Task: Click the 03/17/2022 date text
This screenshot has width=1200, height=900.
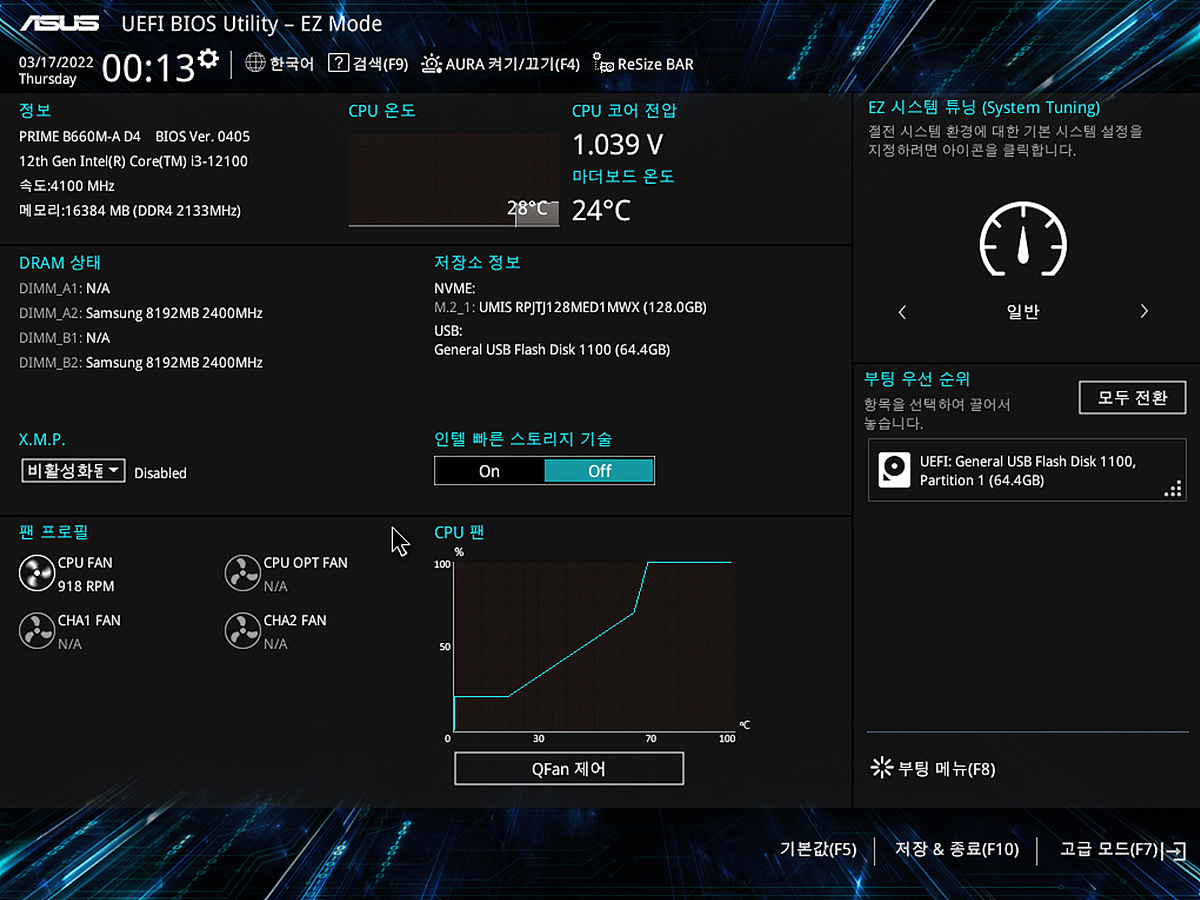Action: 56,61
